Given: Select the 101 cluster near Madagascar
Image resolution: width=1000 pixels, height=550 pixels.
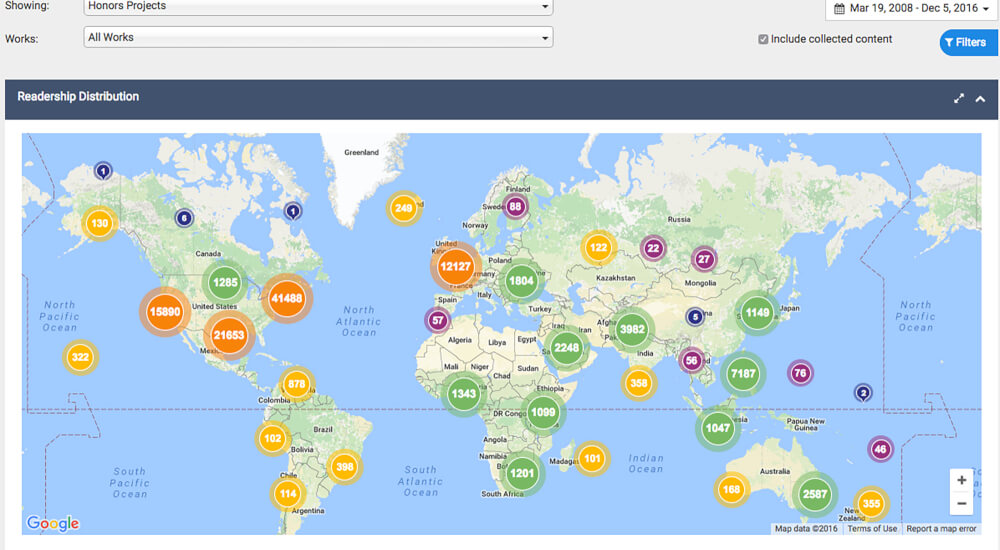Looking at the screenshot, I should click(592, 458).
